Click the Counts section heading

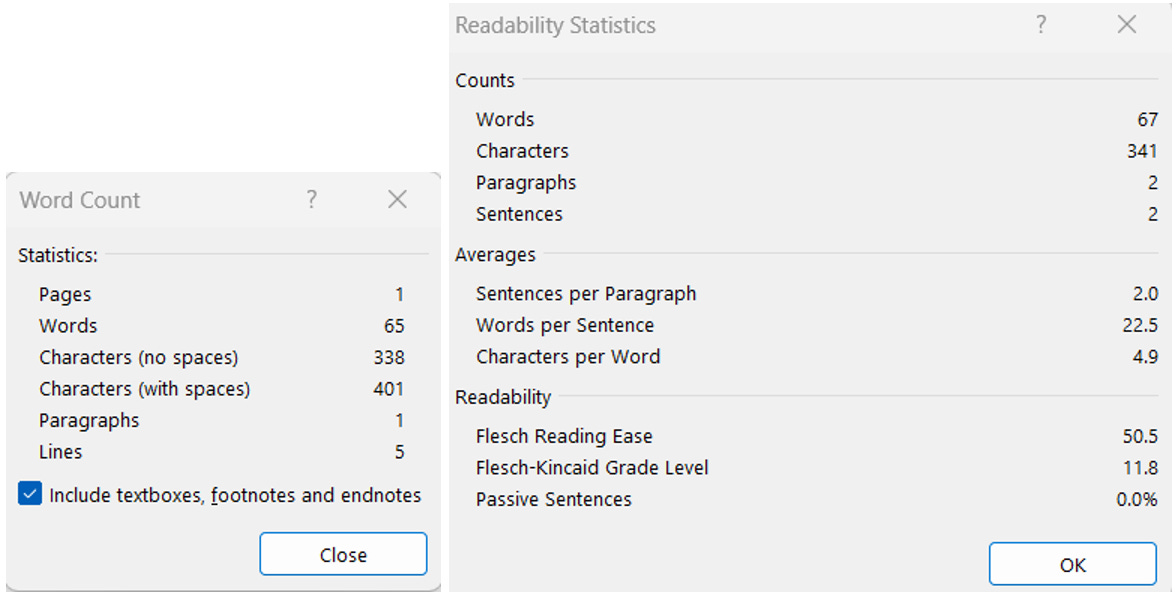point(484,81)
